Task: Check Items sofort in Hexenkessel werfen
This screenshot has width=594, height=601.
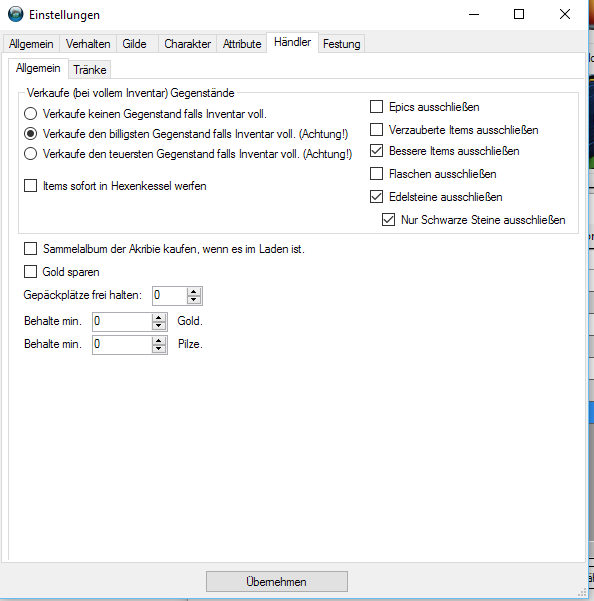Action: pos(31,186)
